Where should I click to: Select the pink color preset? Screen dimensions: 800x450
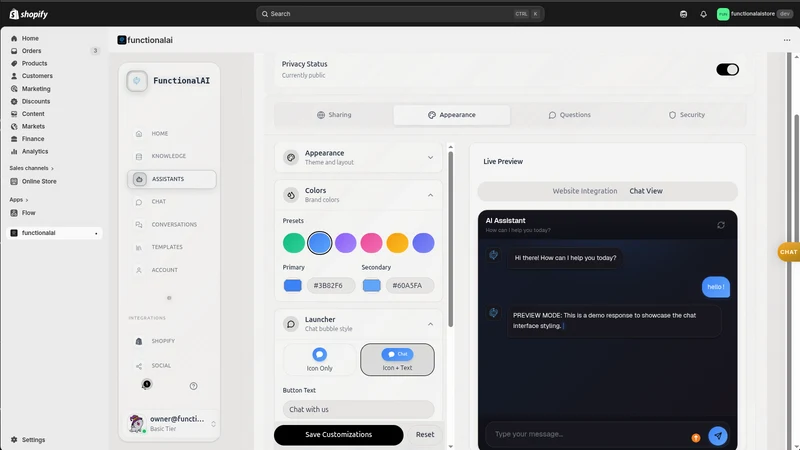coord(371,243)
